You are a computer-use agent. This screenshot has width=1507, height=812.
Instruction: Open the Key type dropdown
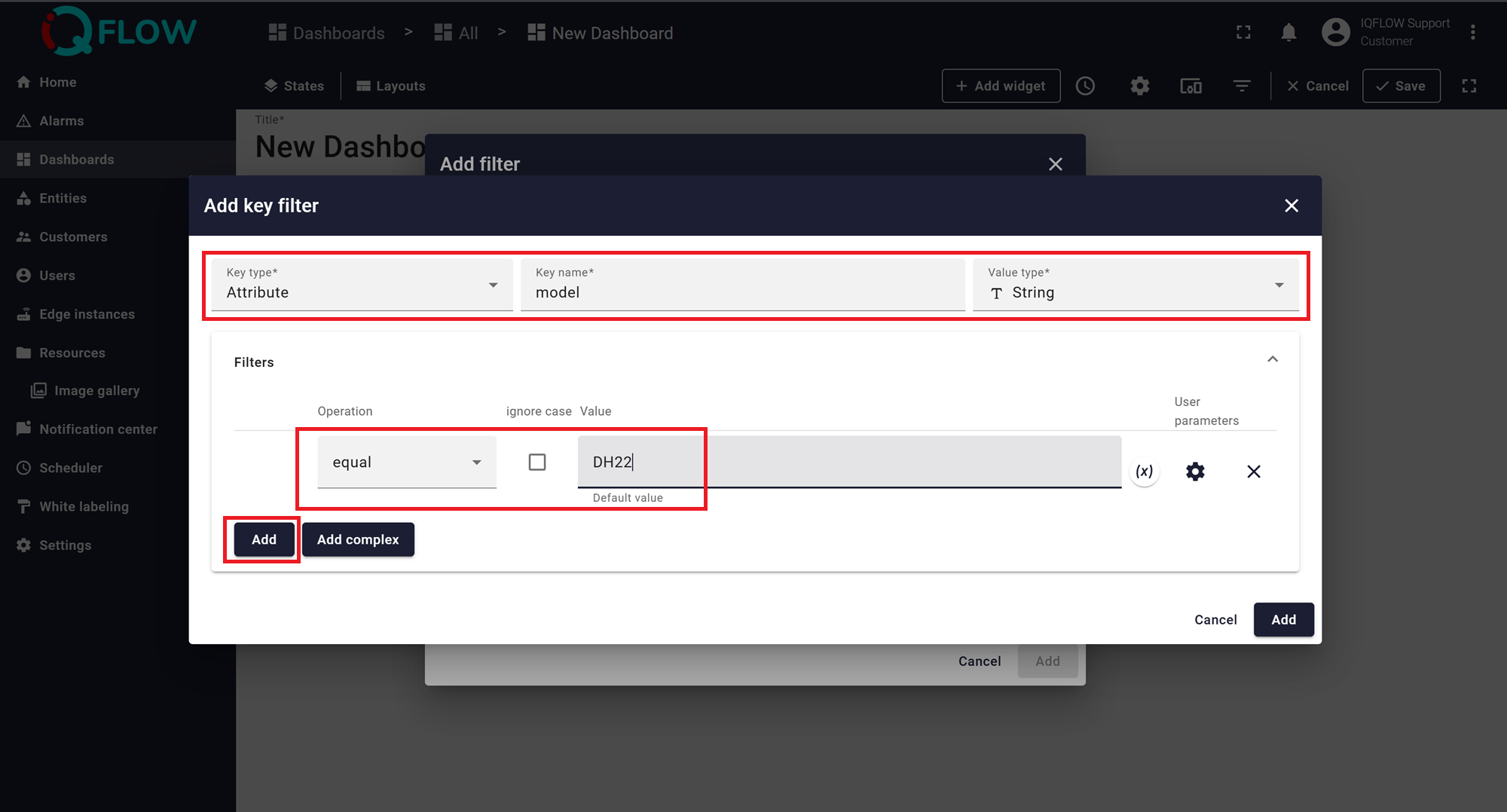pyautogui.click(x=362, y=285)
